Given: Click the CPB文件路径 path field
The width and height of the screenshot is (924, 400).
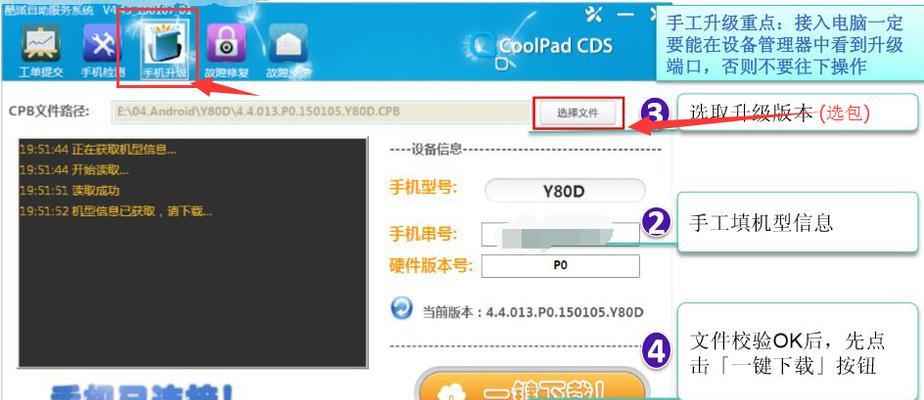Looking at the screenshot, I should point(321,112).
